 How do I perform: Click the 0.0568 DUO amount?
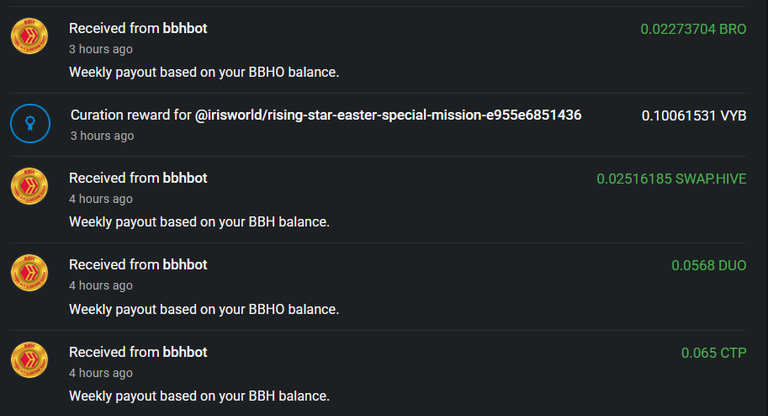coord(709,266)
